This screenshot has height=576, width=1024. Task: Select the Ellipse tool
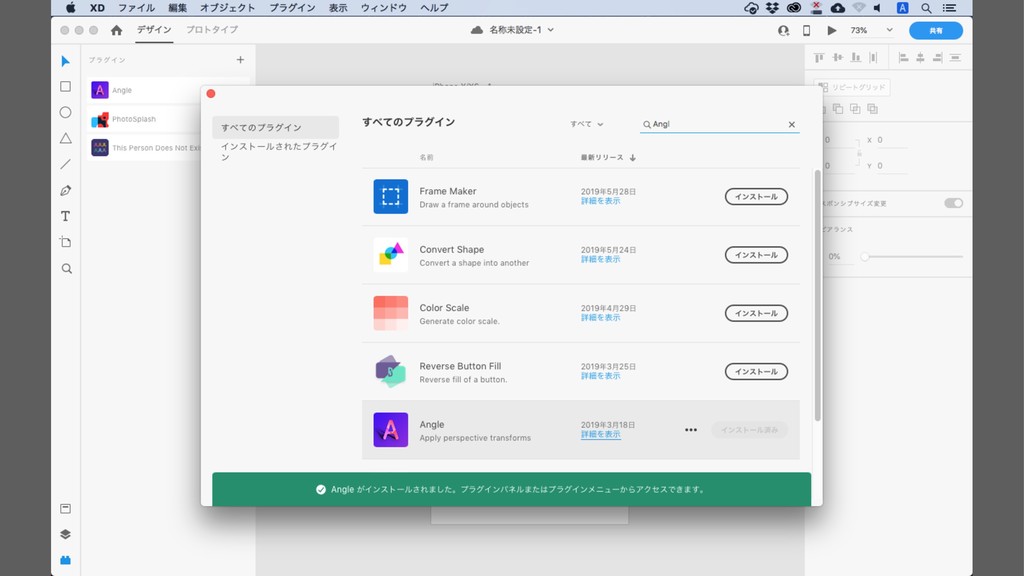[x=65, y=112]
